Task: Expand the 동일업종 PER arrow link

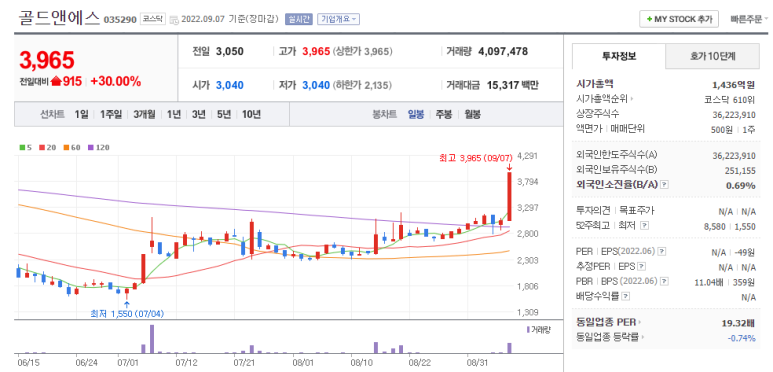Action: [640, 323]
